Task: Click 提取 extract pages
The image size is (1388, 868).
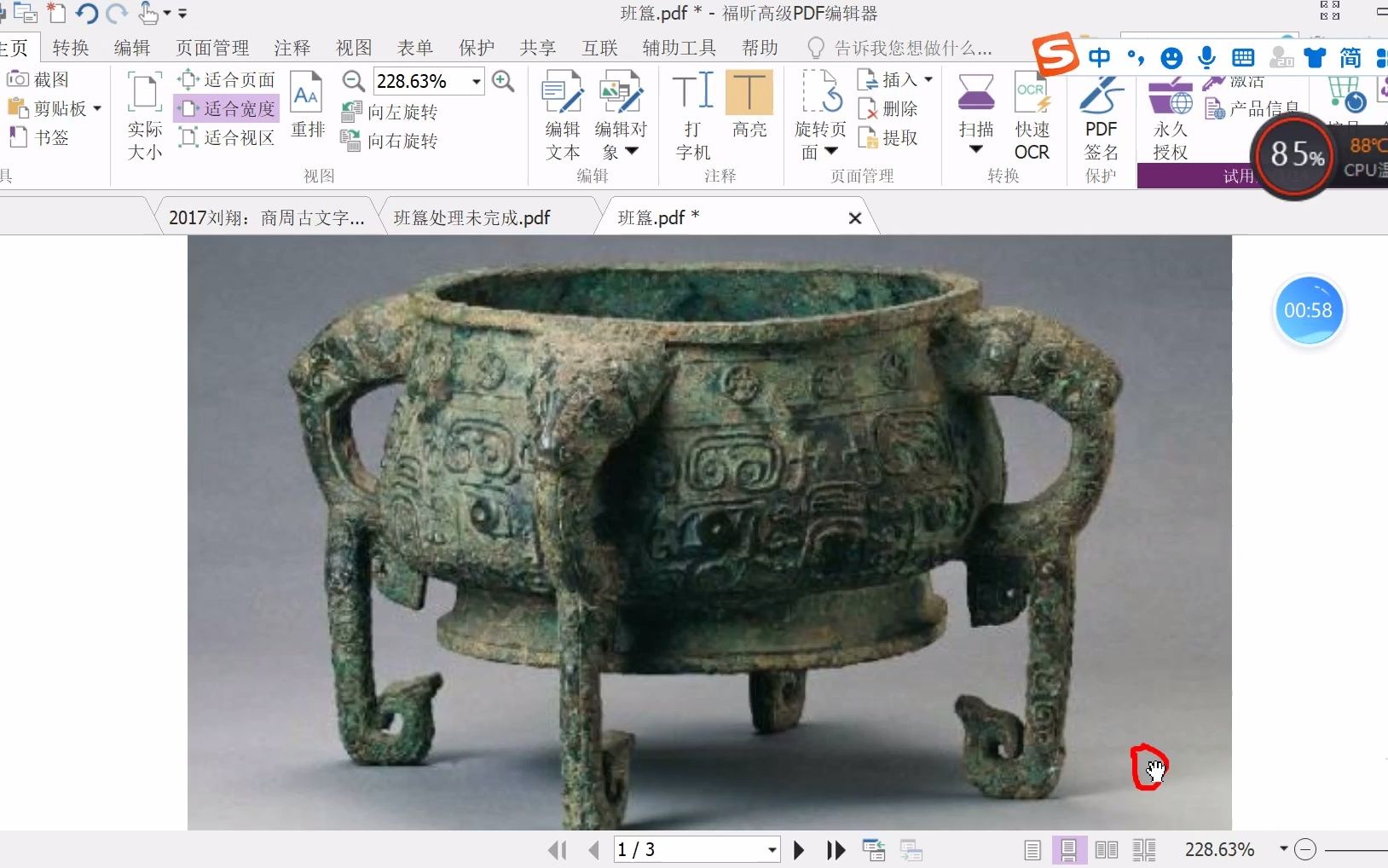Action: click(888, 138)
